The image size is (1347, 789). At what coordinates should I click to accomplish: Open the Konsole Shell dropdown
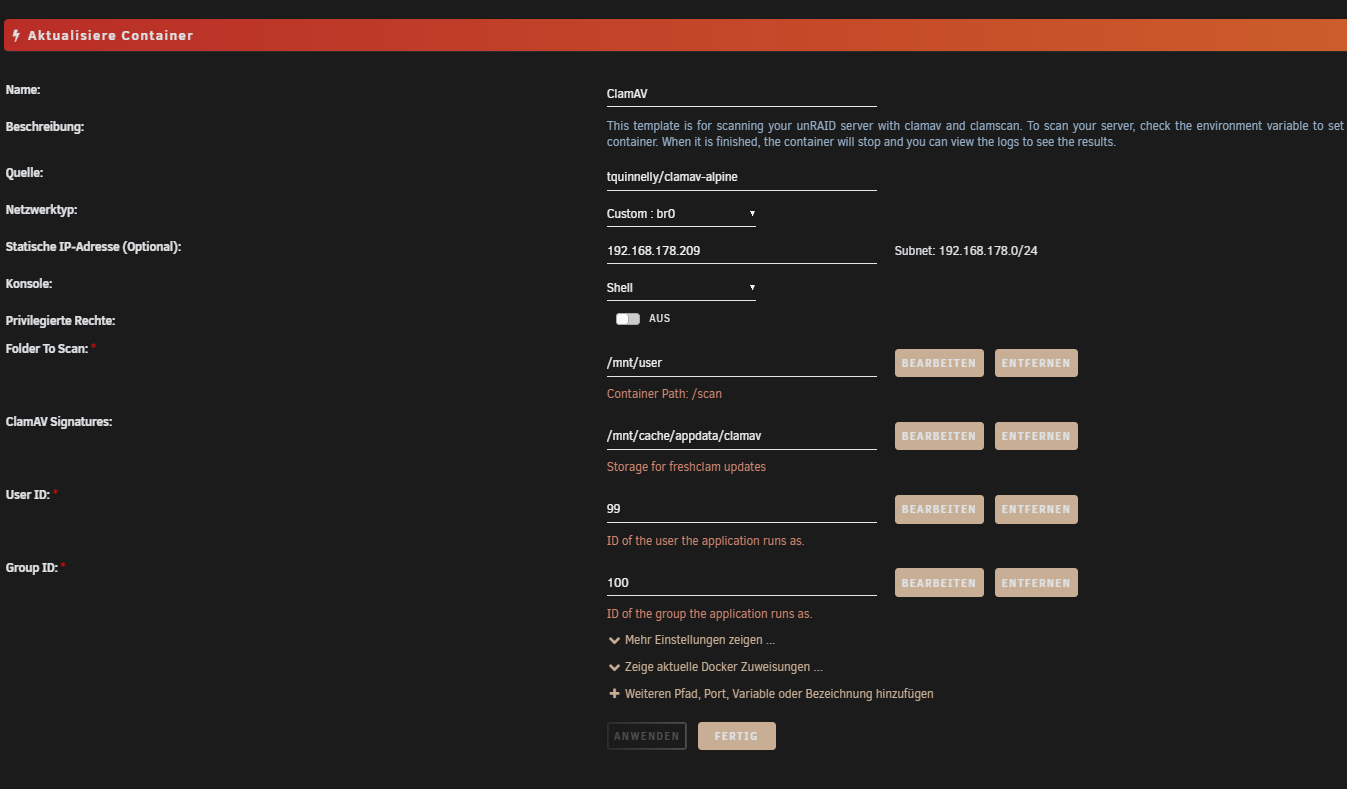tap(681, 288)
